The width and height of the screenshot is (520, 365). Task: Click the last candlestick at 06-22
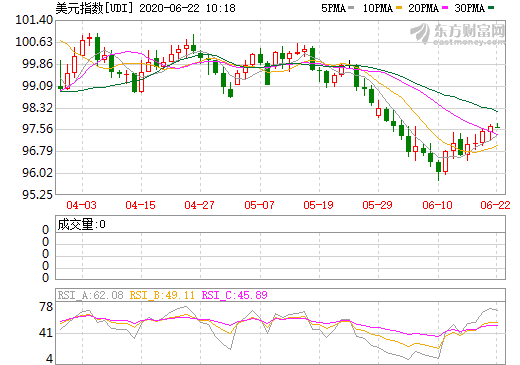[x=498, y=126]
